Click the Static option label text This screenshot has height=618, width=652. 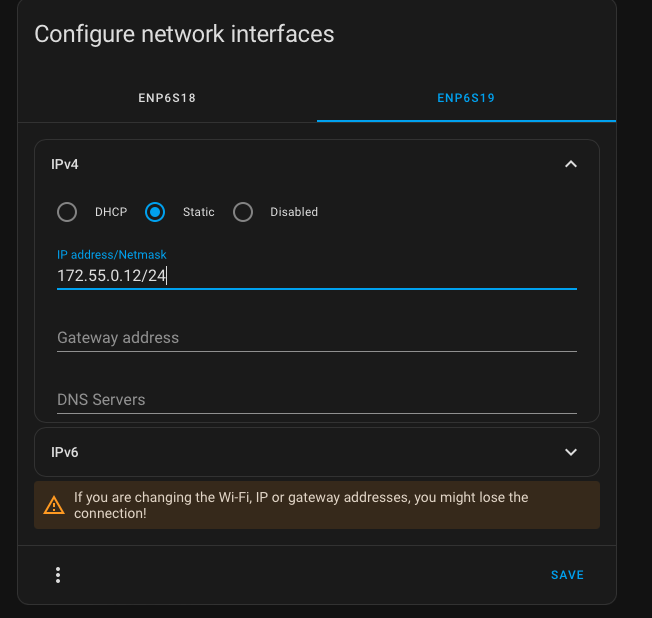(x=198, y=212)
